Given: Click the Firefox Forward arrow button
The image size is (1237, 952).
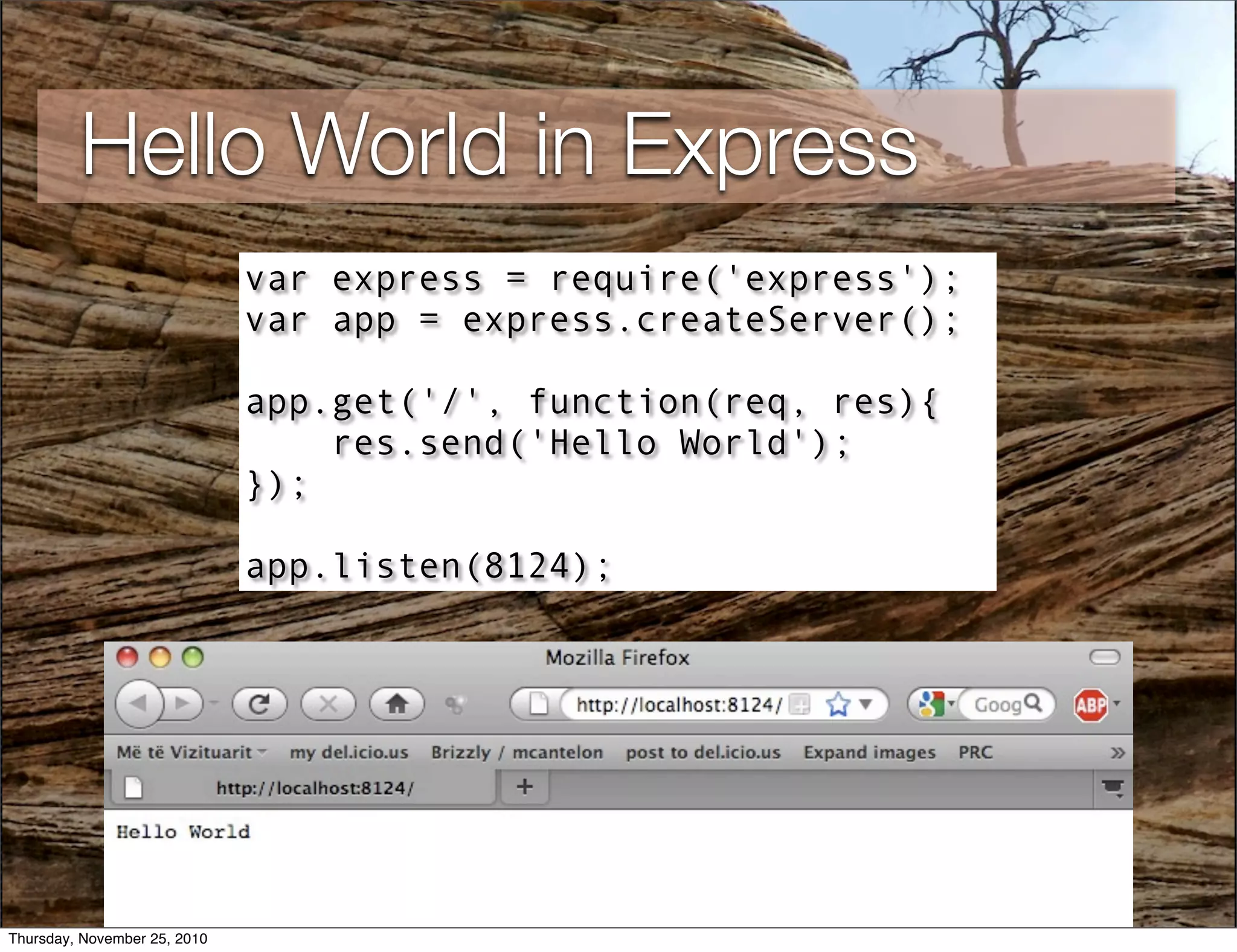Looking at the screenshot, I should (182, 703).
